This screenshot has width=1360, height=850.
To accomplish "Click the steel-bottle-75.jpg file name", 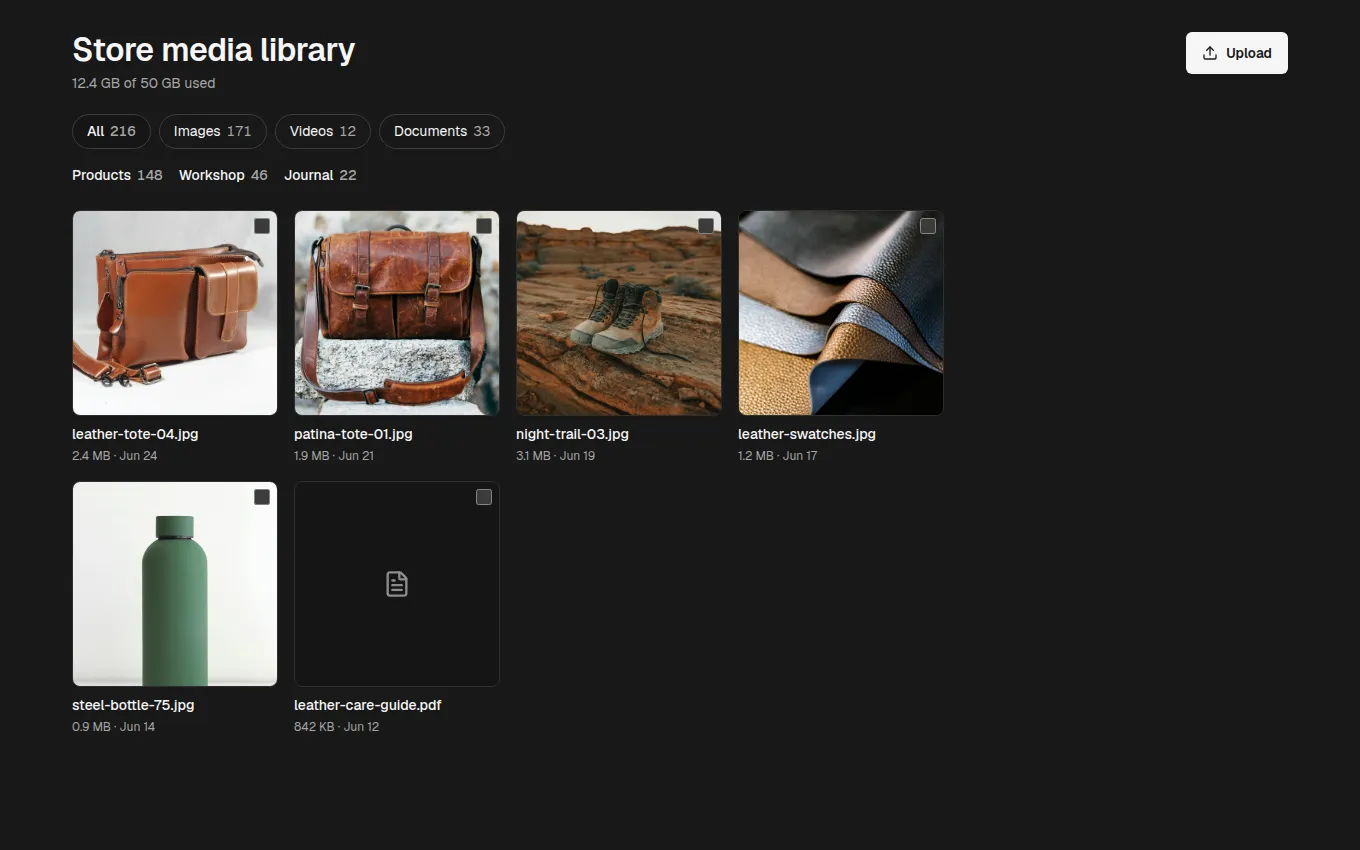I will (x=133, y=705).
